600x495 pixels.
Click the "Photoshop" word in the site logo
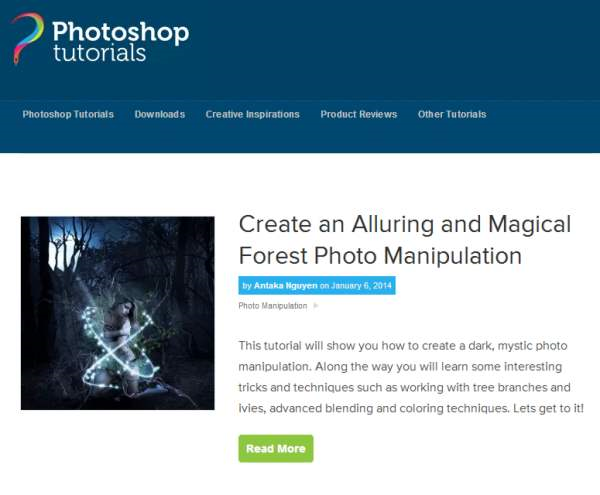(121, 32)
